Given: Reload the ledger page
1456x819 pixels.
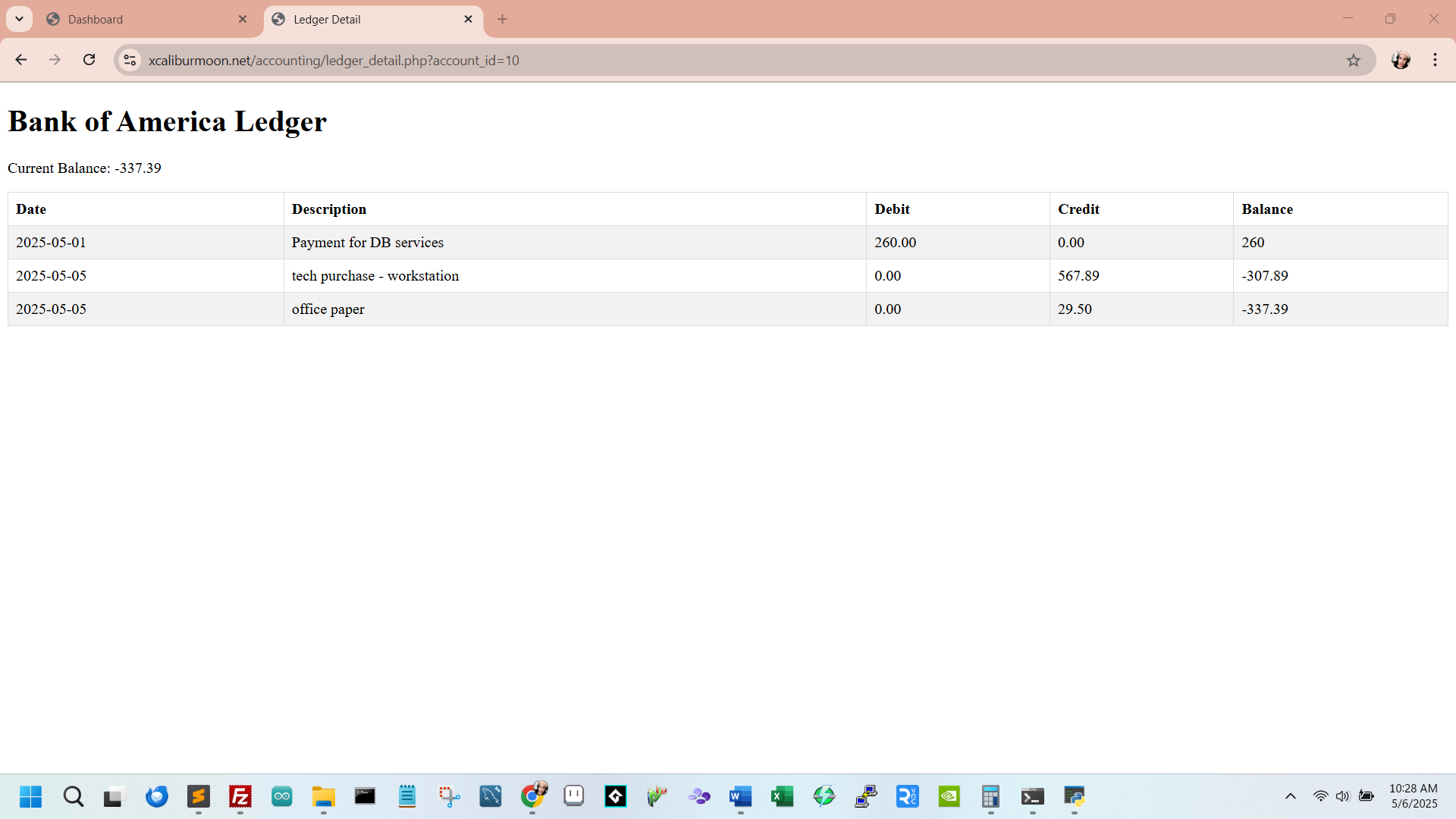Looking at the screenshot, I should click(89, 60).
